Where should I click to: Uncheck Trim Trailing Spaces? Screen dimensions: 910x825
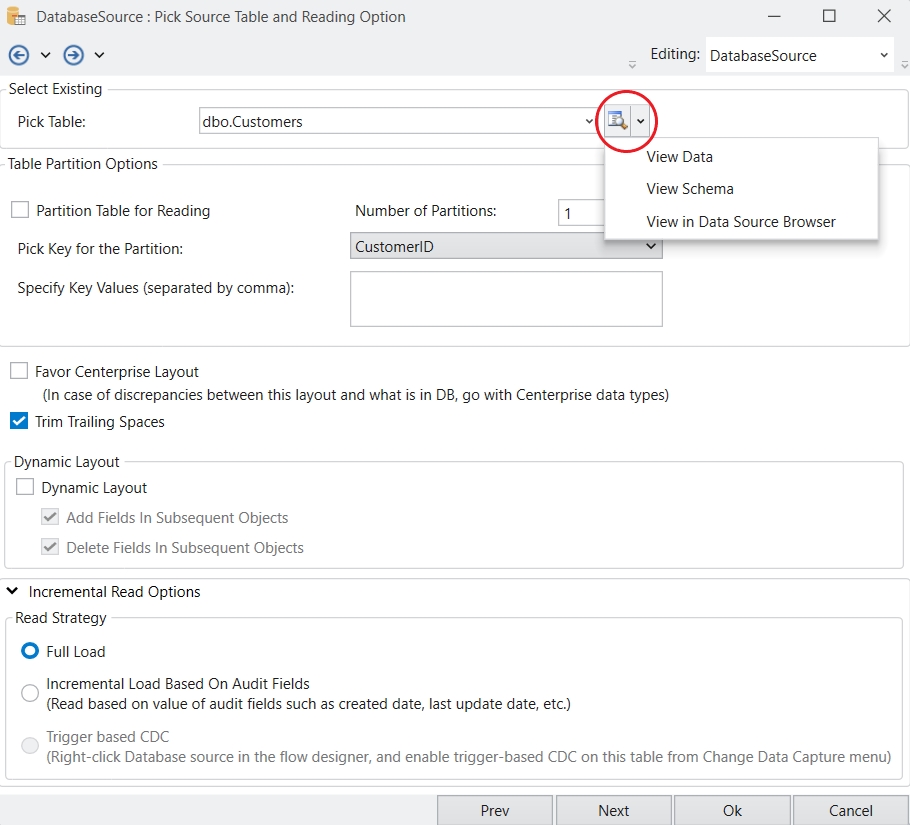(x=19, y=422)
